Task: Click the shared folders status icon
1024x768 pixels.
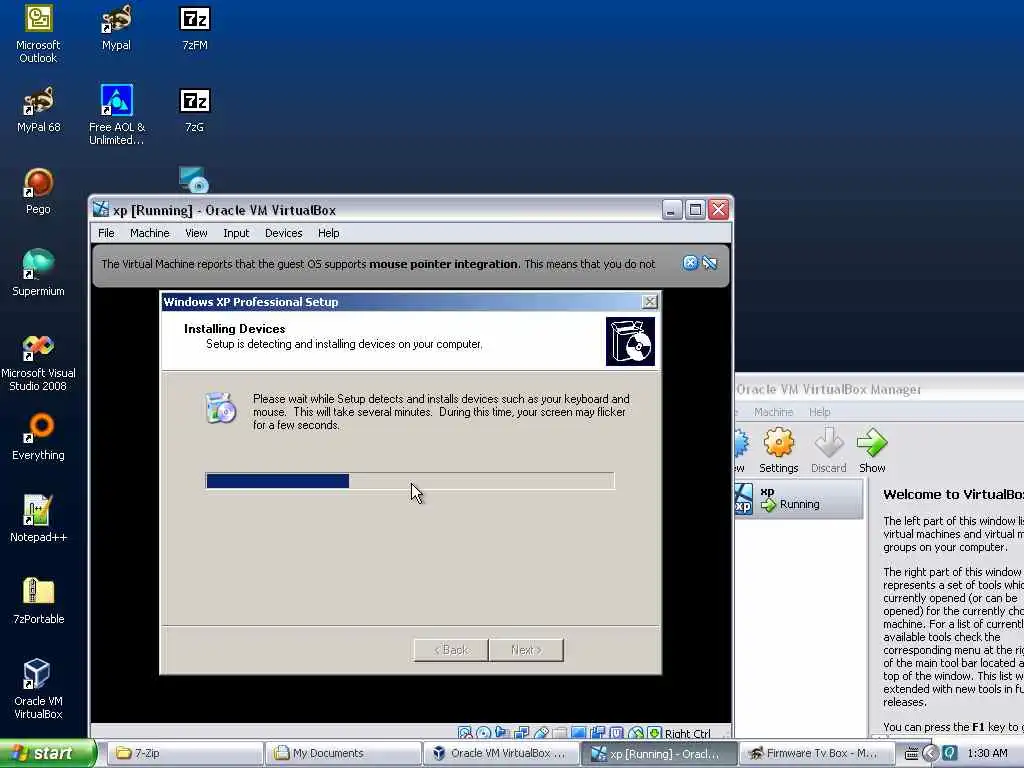Action: point(560,733)
